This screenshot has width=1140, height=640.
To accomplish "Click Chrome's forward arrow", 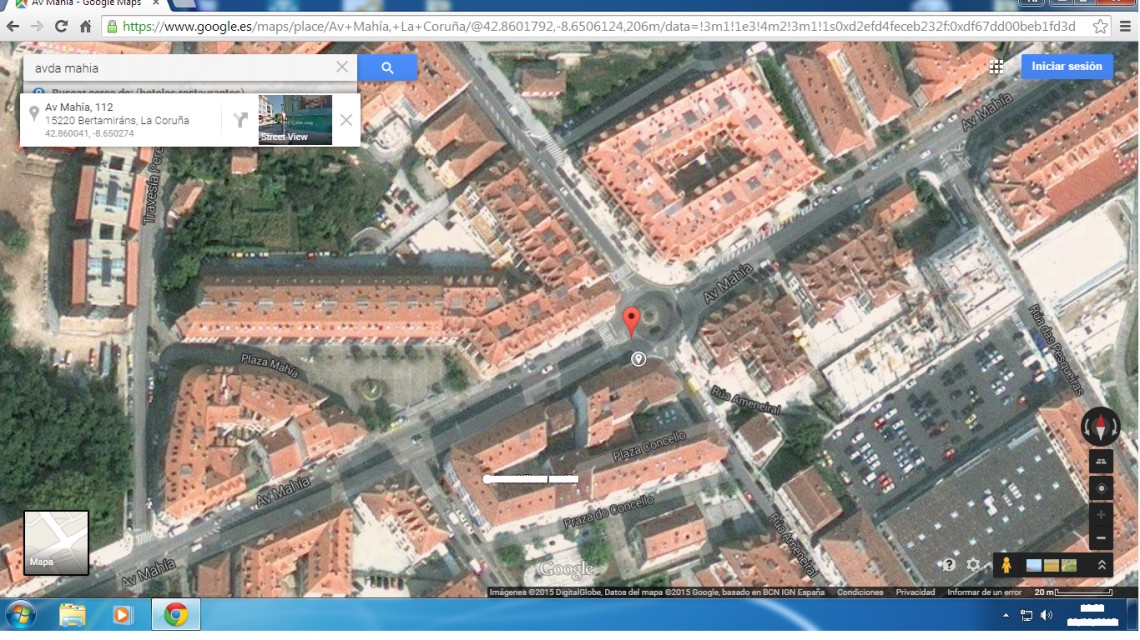I will pos(37,27).
